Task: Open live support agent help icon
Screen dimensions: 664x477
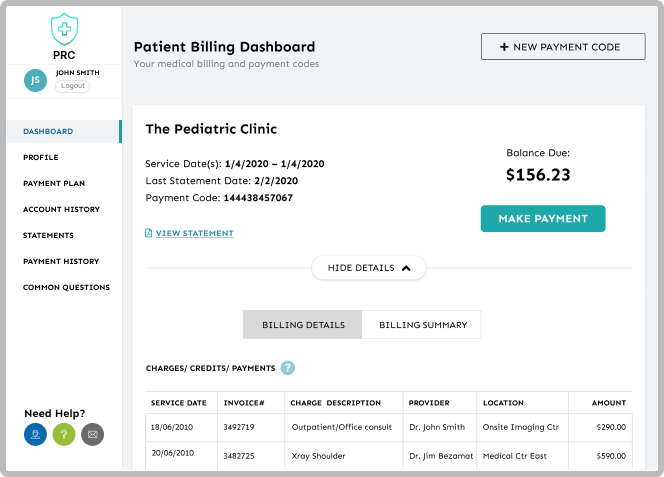Action: point(36,435)
